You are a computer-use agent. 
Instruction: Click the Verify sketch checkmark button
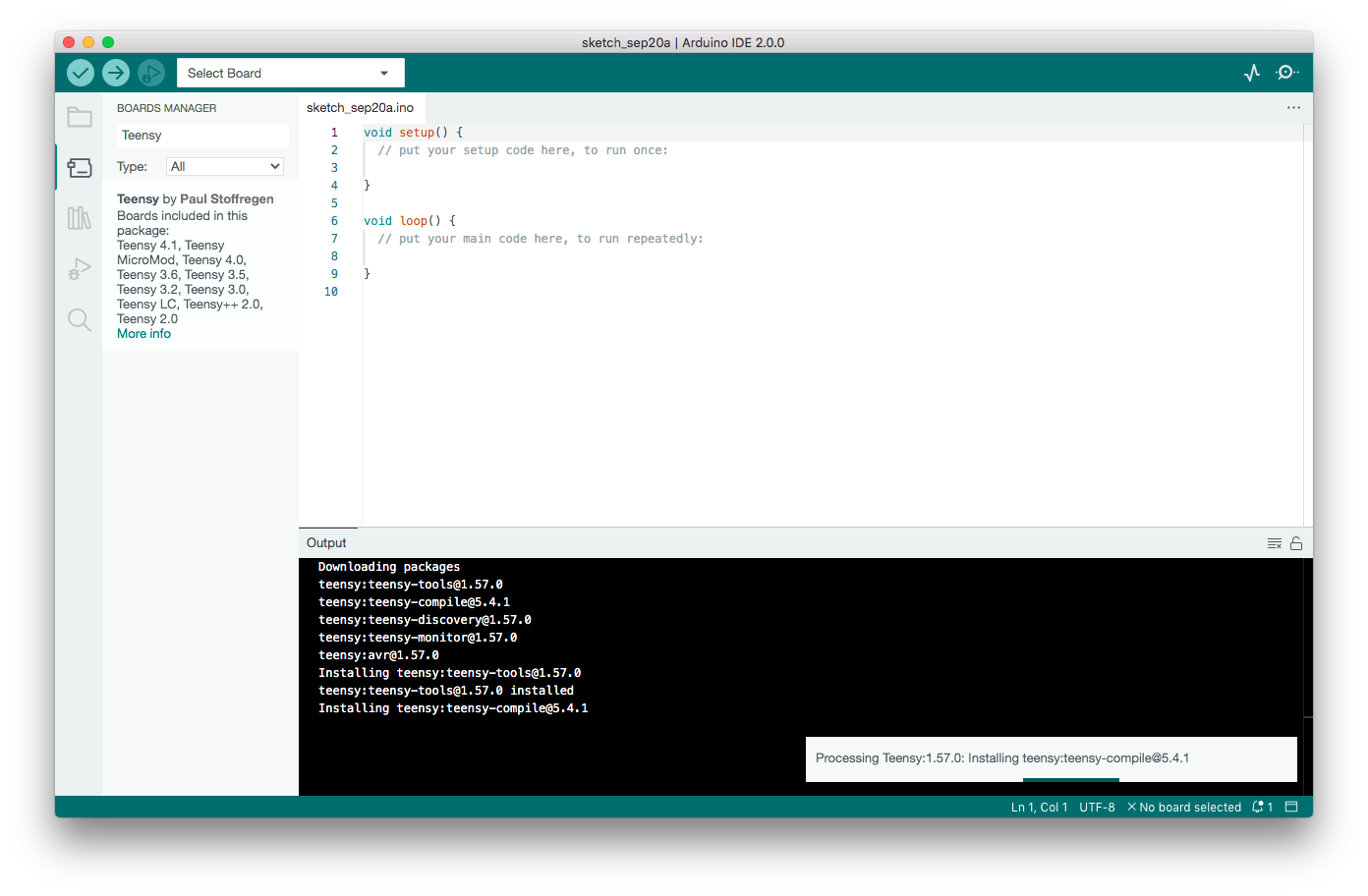pyautogui.click(x=81, y=73)
